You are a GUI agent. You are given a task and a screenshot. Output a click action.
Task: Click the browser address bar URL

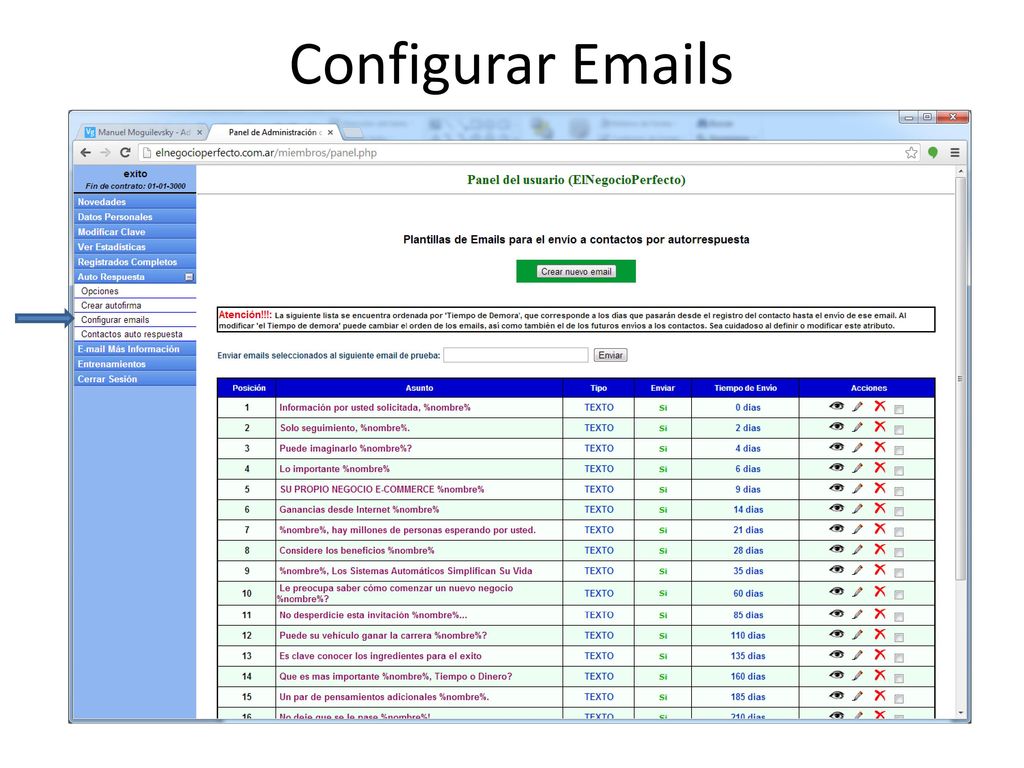click(x=266, y=153)
